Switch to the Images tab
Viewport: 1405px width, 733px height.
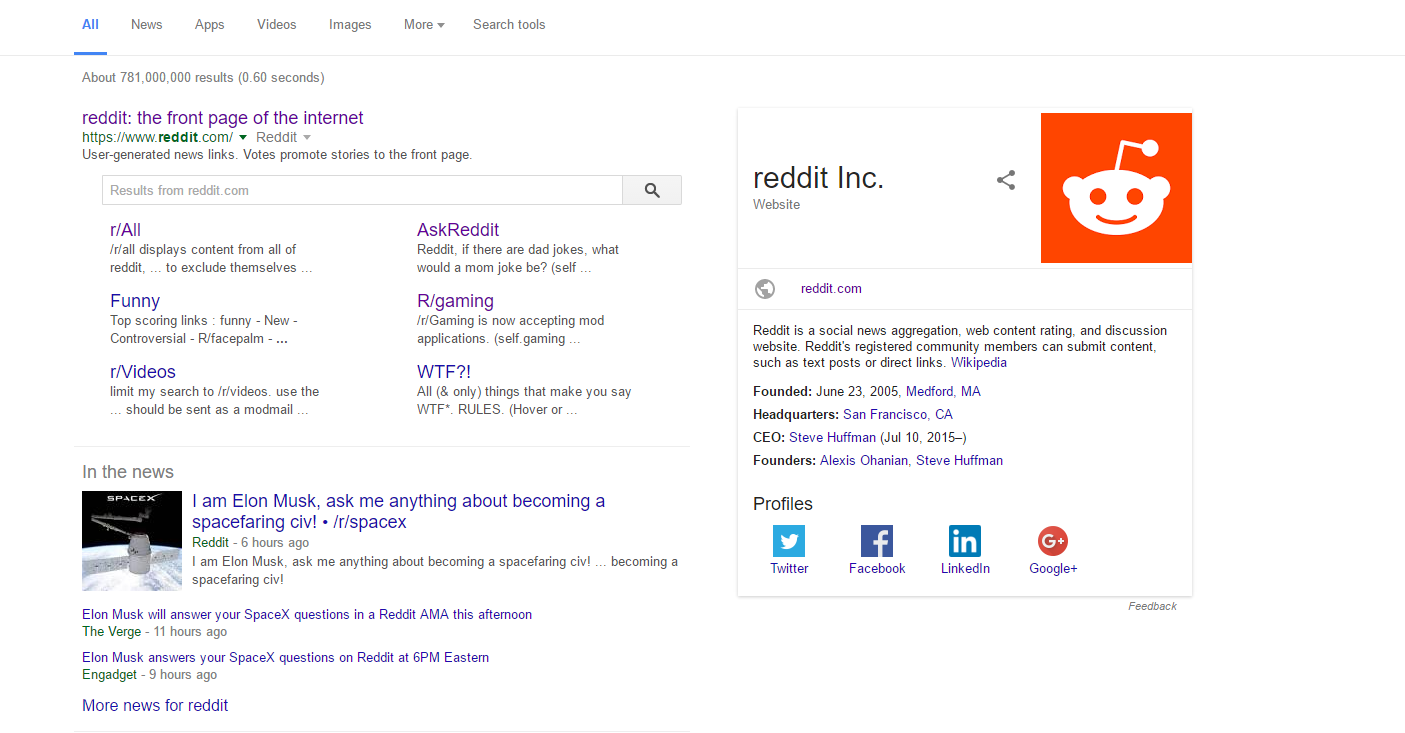pyautogui.click(x=350, y=24)
